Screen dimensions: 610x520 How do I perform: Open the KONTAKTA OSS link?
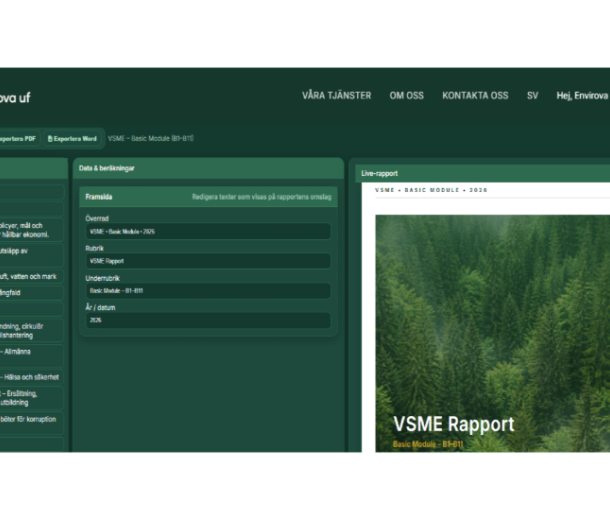(475, 96)
